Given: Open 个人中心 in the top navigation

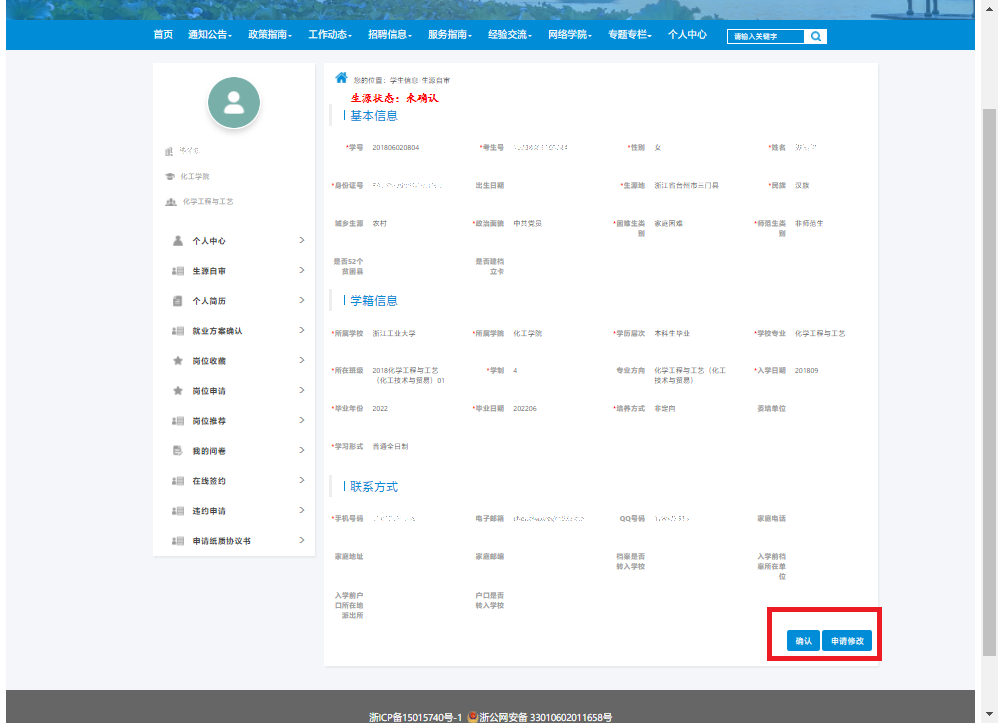Looking at the screenshot, I should point(687,35).
